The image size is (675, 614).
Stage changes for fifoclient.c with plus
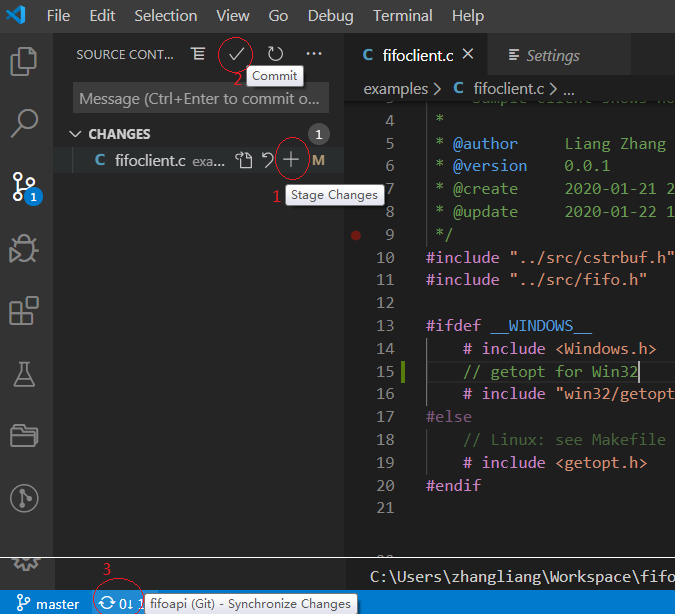coord(291,160)
